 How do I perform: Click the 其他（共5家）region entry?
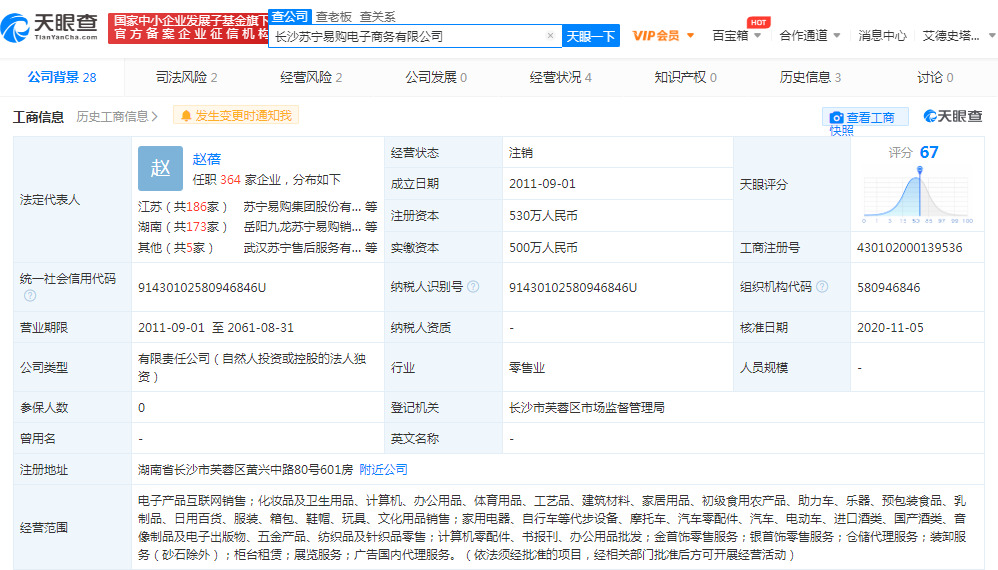[x=176, y=247]
